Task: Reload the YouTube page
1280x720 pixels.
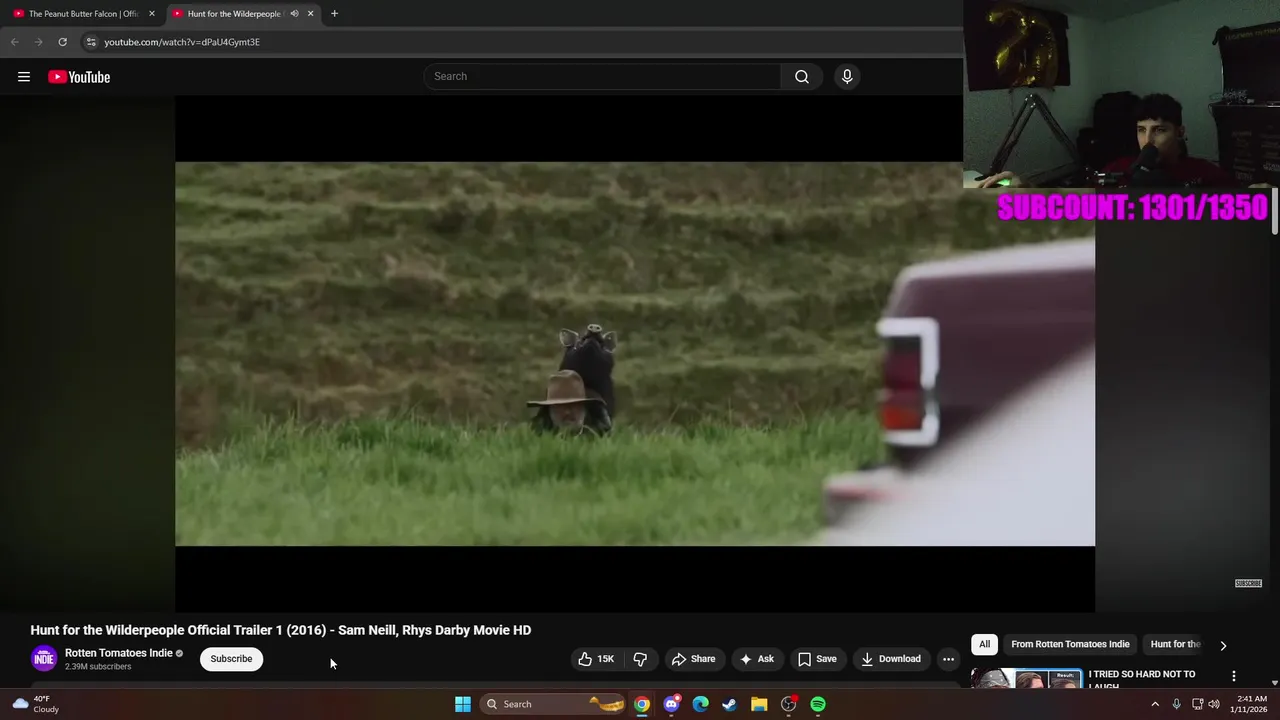Action: tap(62, 42)
